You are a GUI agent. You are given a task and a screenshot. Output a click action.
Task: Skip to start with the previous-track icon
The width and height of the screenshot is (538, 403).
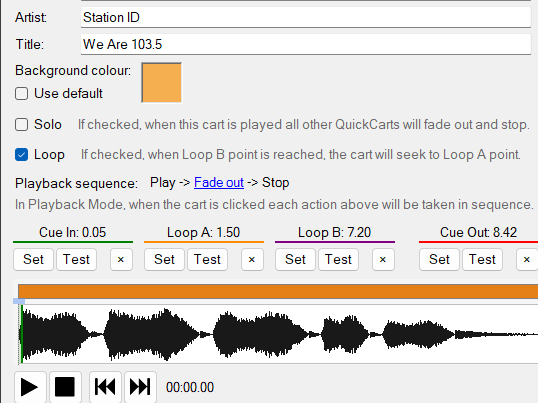[105, 387]
